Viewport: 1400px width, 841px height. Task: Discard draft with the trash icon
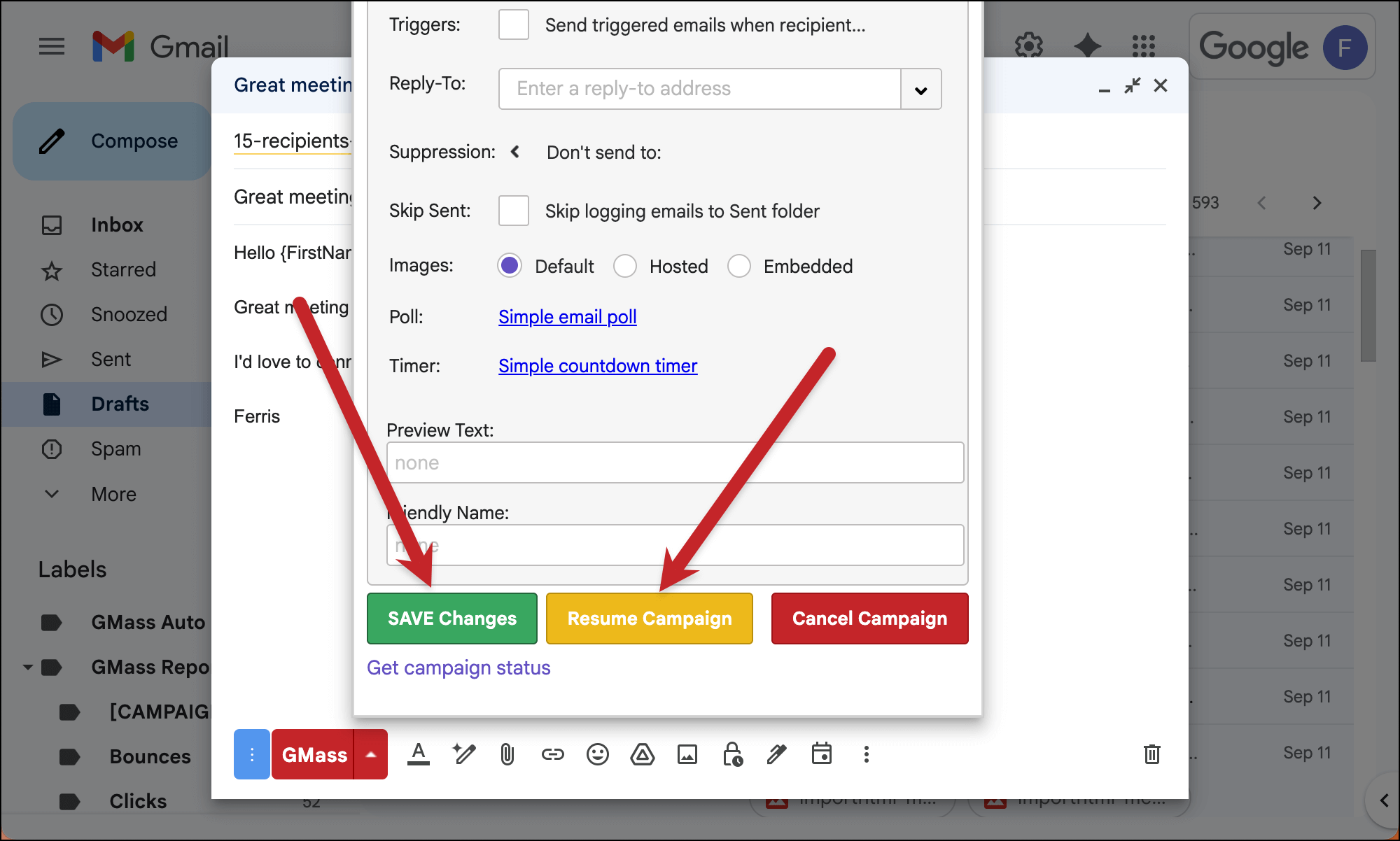click(x=1151, y=754)
